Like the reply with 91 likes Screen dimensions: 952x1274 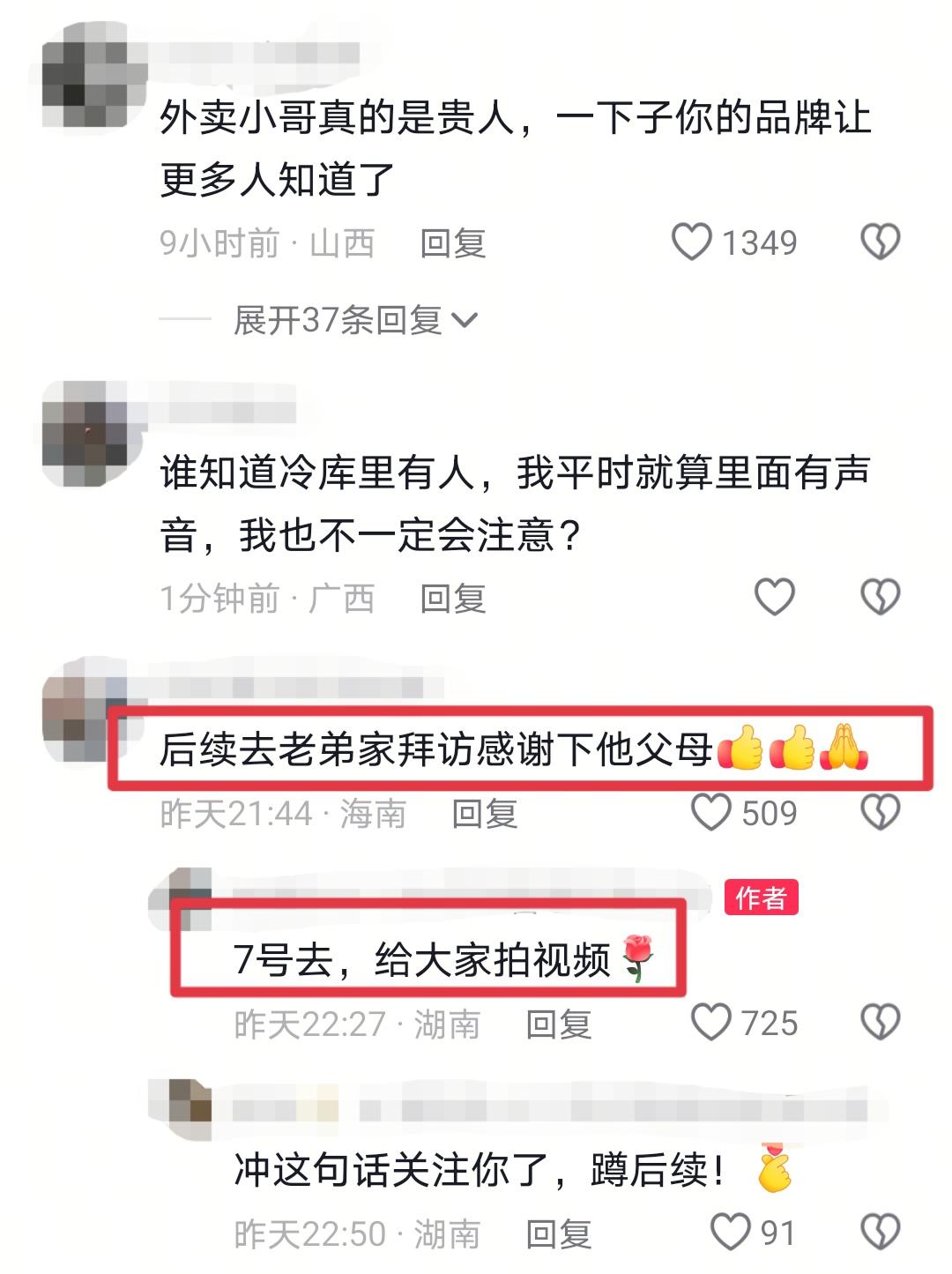[730, 1233]
